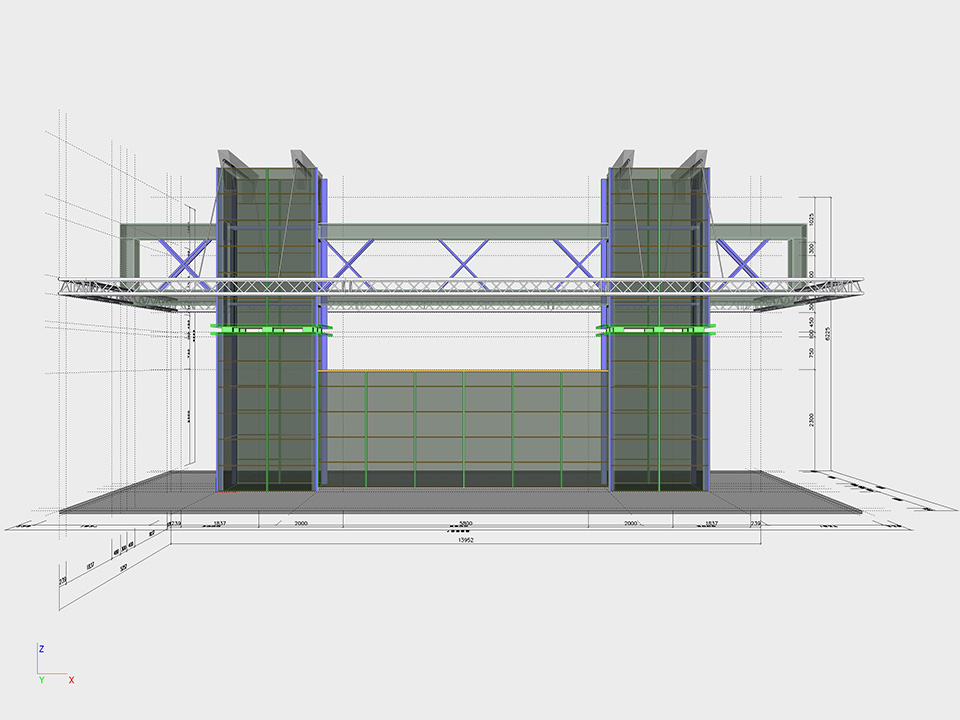Pick the blue cross-brace left of center
This screenshot has width=960, height=720.
346,260
